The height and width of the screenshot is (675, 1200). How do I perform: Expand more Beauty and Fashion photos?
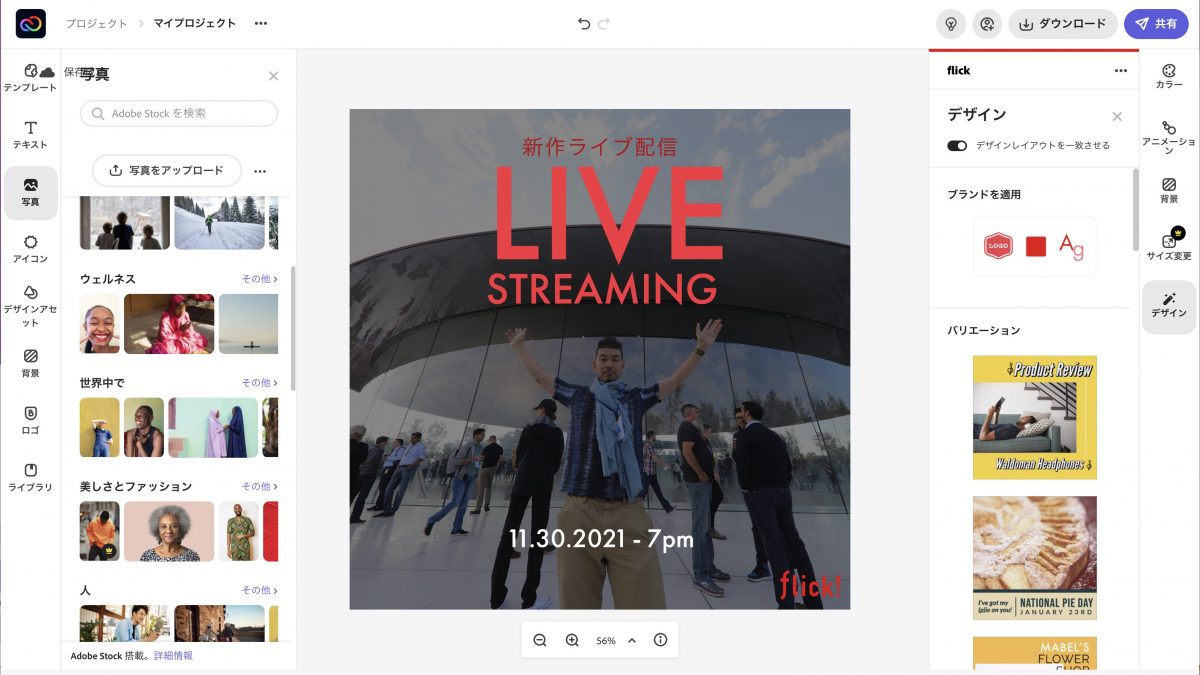[259, 487]
